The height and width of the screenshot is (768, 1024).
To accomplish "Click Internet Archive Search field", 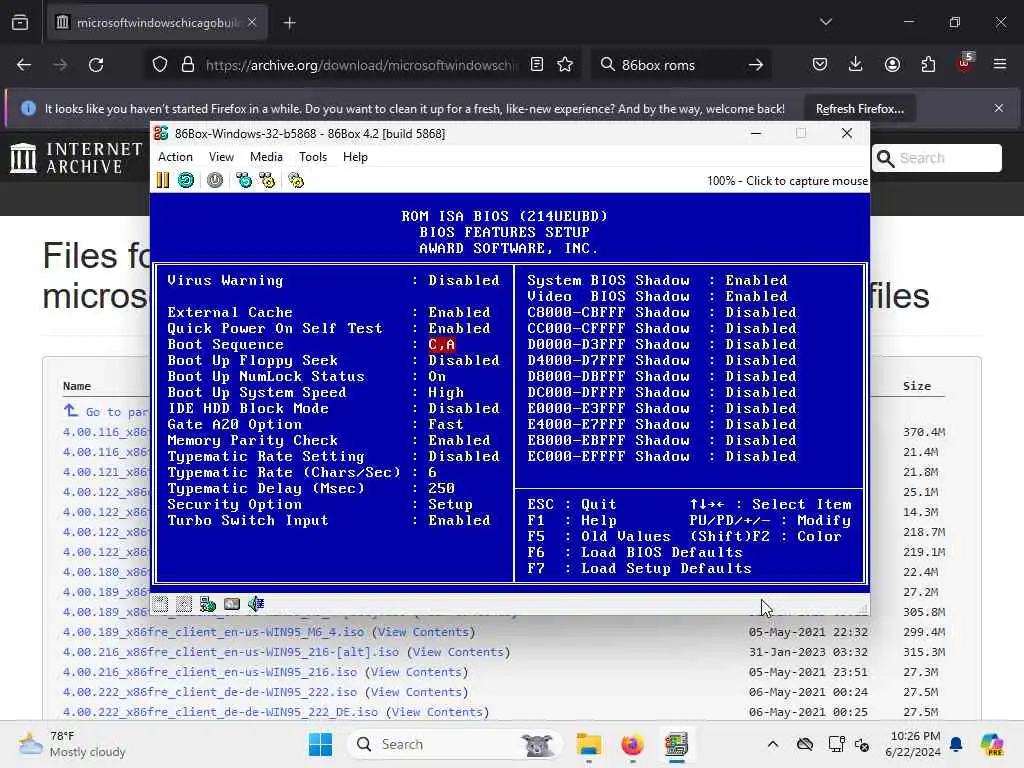I will (936, 158).
